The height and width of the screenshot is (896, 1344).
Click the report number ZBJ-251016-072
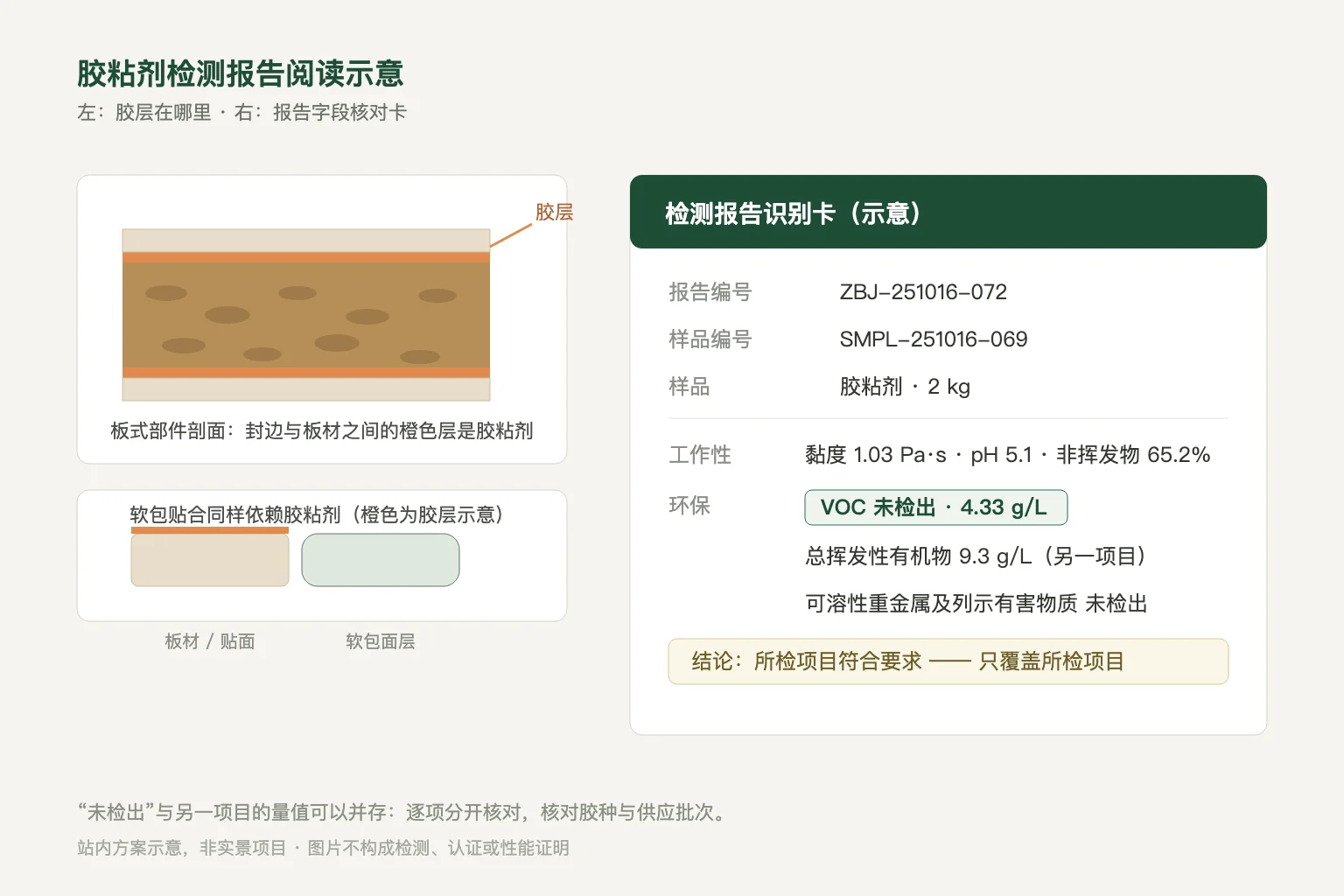[x=923, y=292]
